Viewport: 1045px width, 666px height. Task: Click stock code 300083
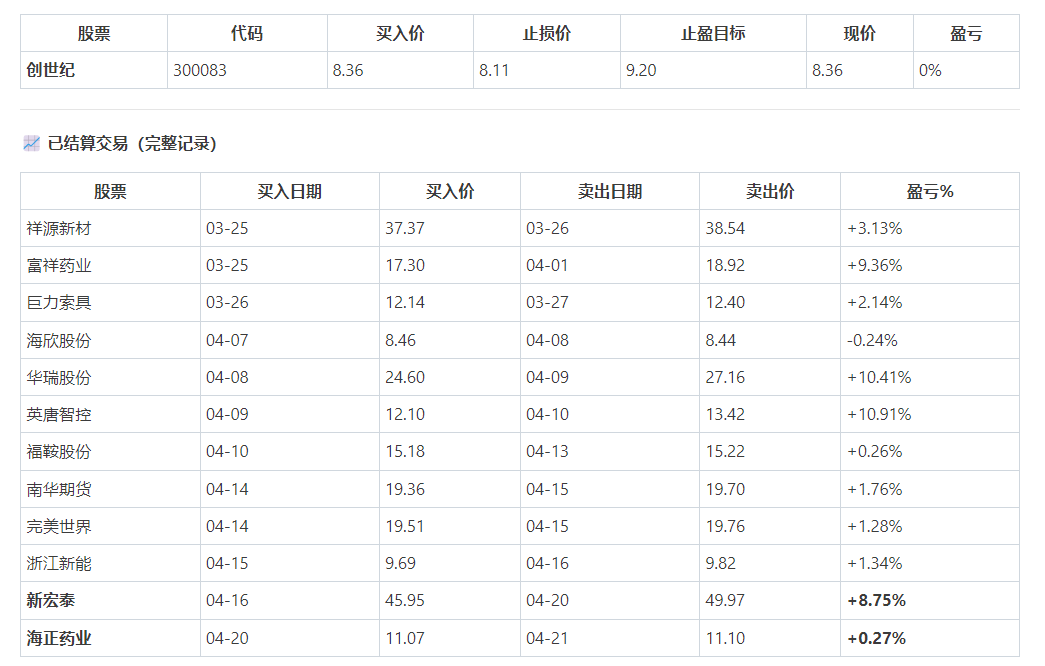200,70
